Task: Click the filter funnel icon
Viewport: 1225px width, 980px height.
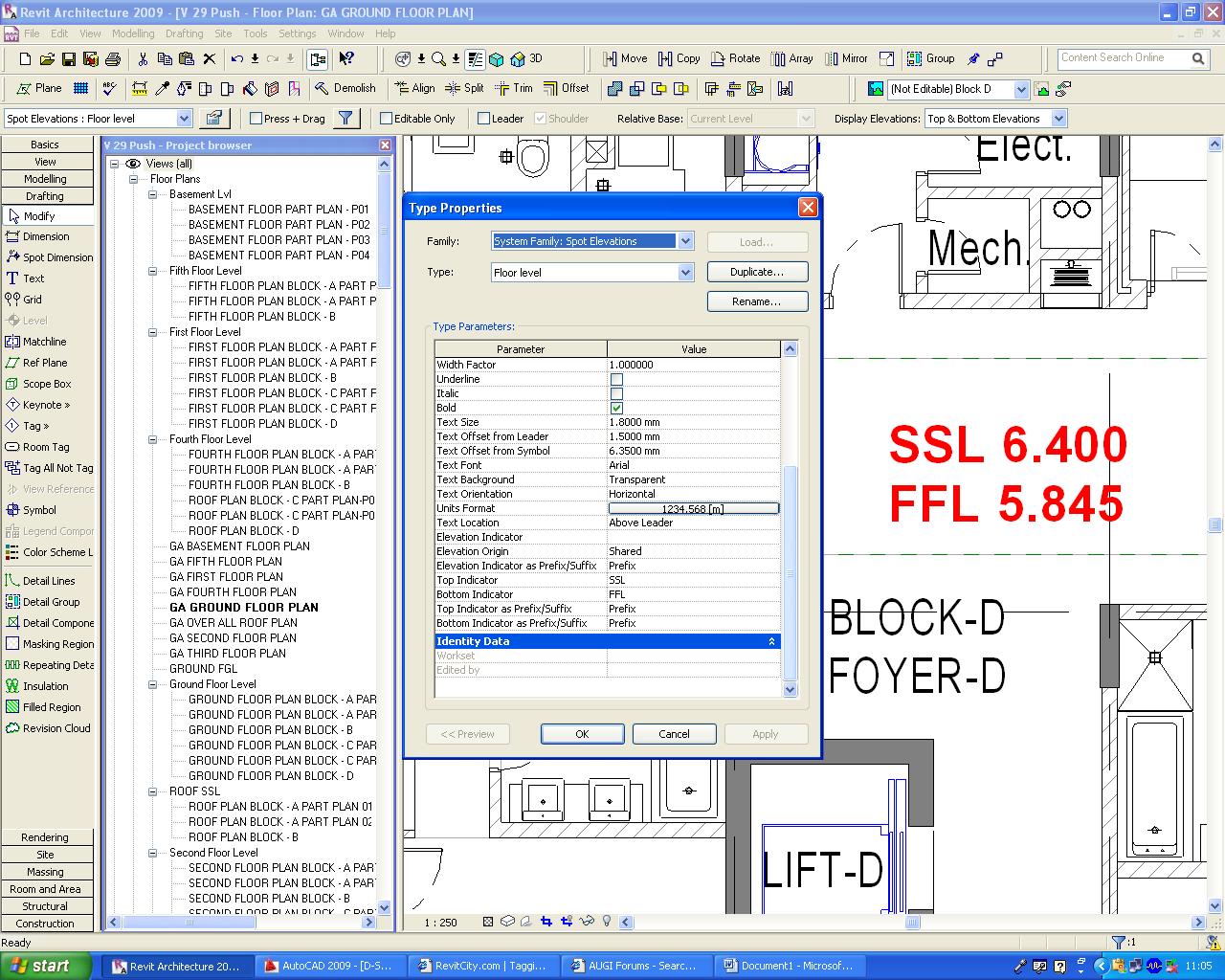Action: [x=345, y=118]
